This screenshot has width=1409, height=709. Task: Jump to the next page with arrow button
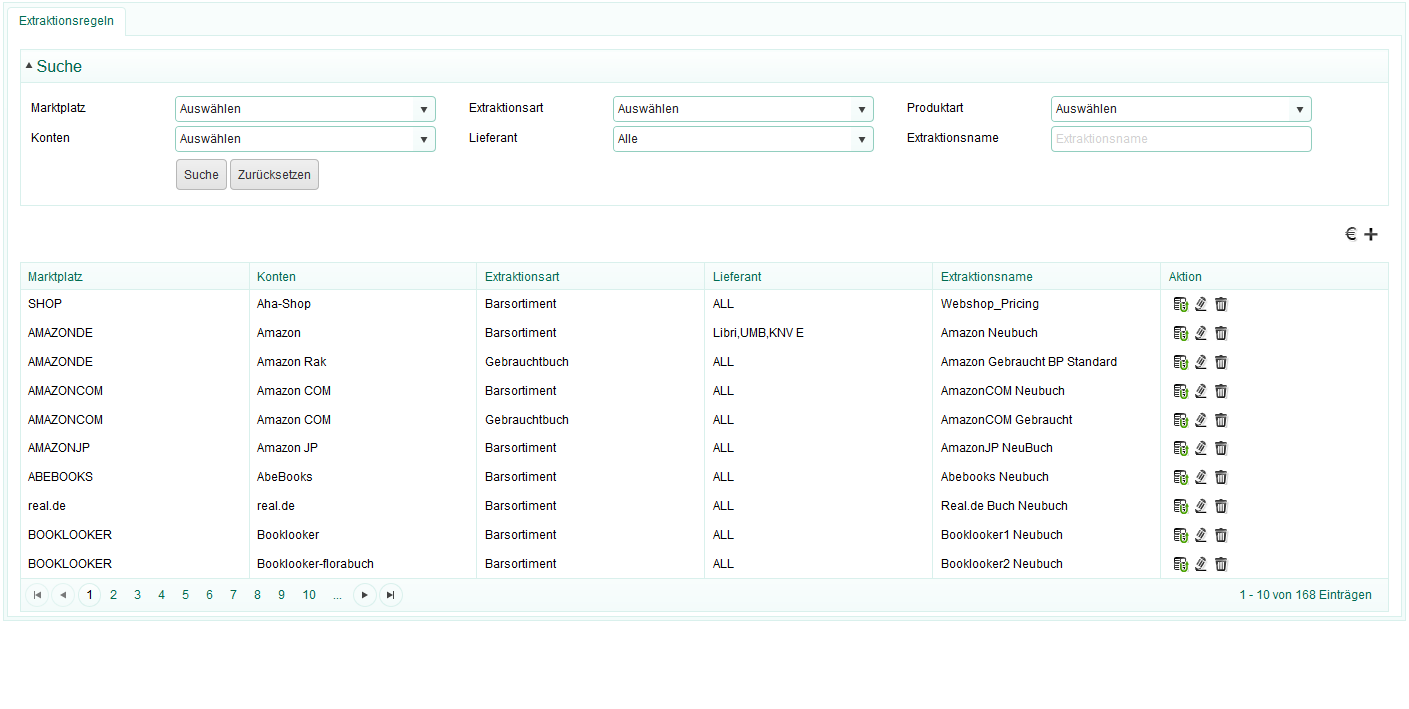pyautogui.click(x=365, y=595)
